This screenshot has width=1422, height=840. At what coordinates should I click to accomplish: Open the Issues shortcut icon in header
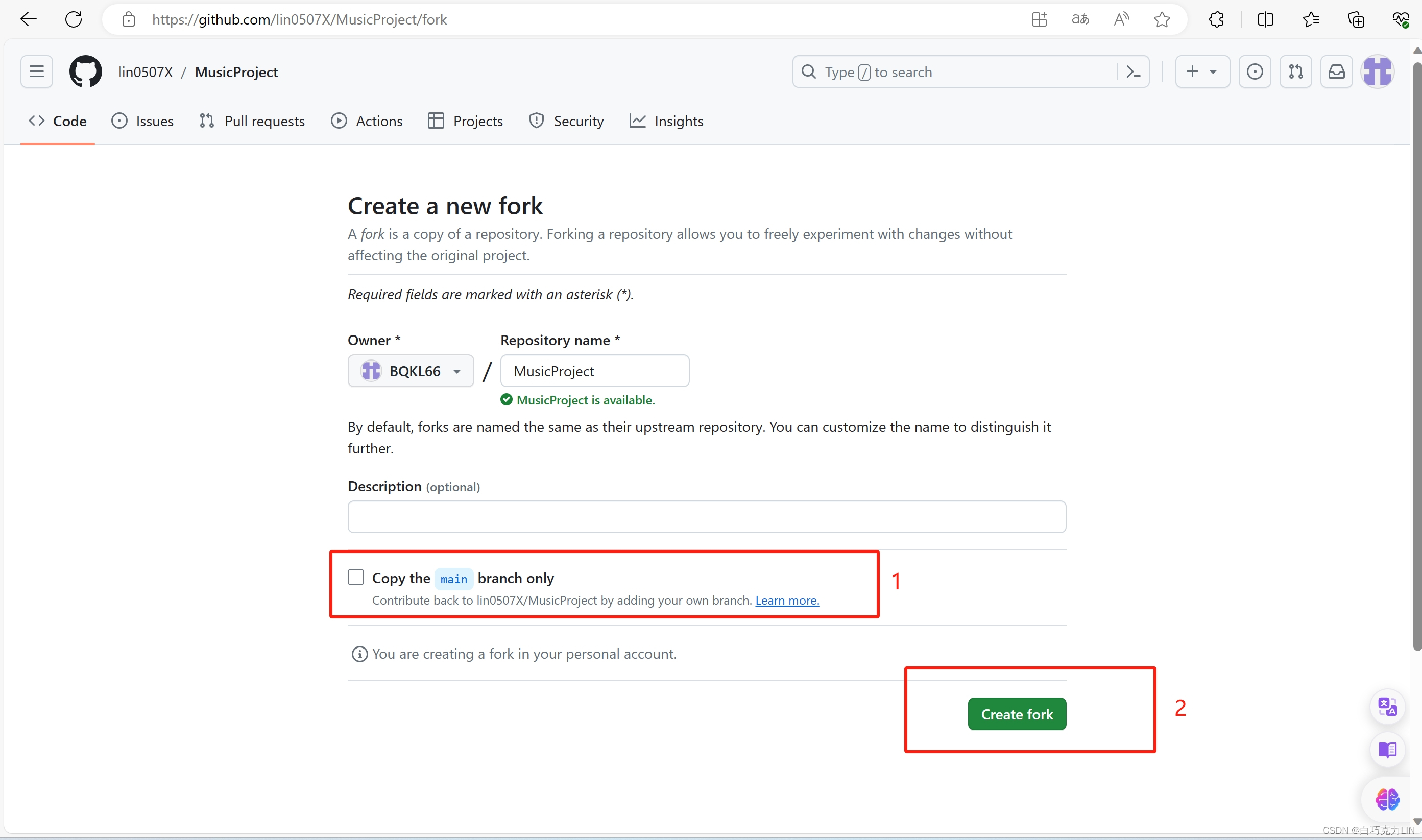(x=1255, y=71)
